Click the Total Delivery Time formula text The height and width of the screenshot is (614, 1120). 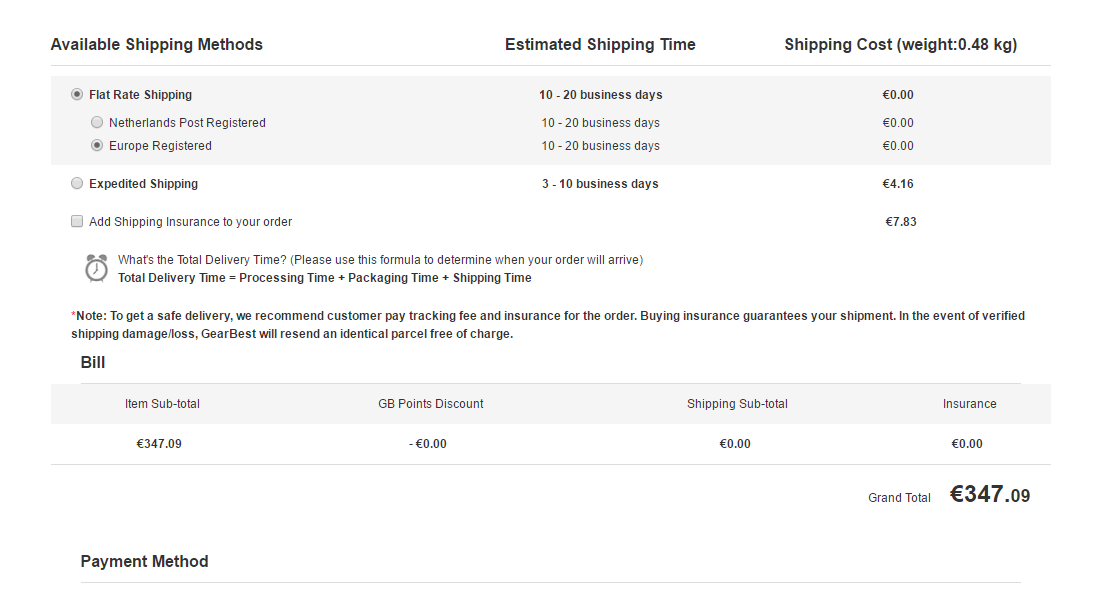click(x=325, y=278)
